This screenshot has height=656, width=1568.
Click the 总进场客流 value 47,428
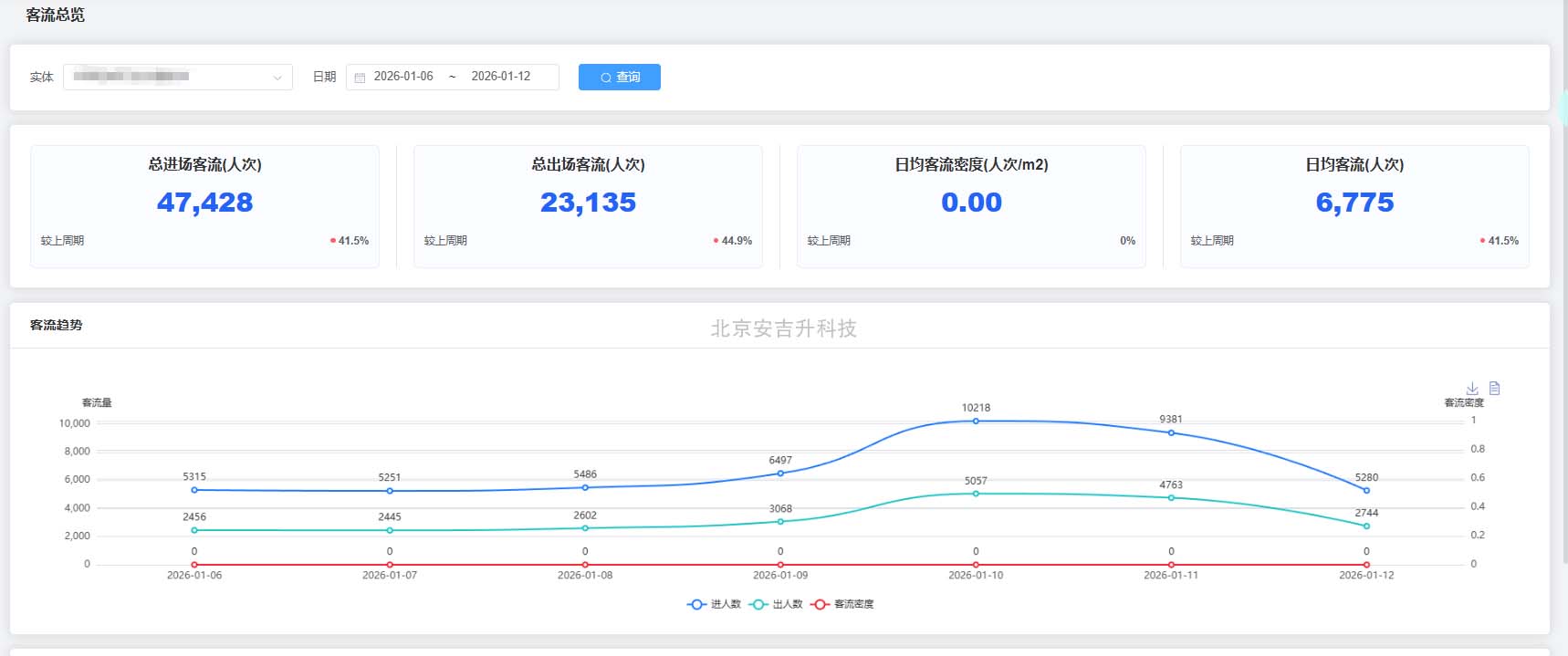(204, 202)
